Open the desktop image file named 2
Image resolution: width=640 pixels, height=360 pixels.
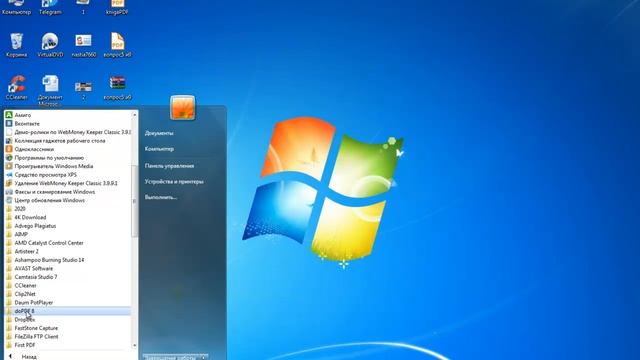pos(83,90)
